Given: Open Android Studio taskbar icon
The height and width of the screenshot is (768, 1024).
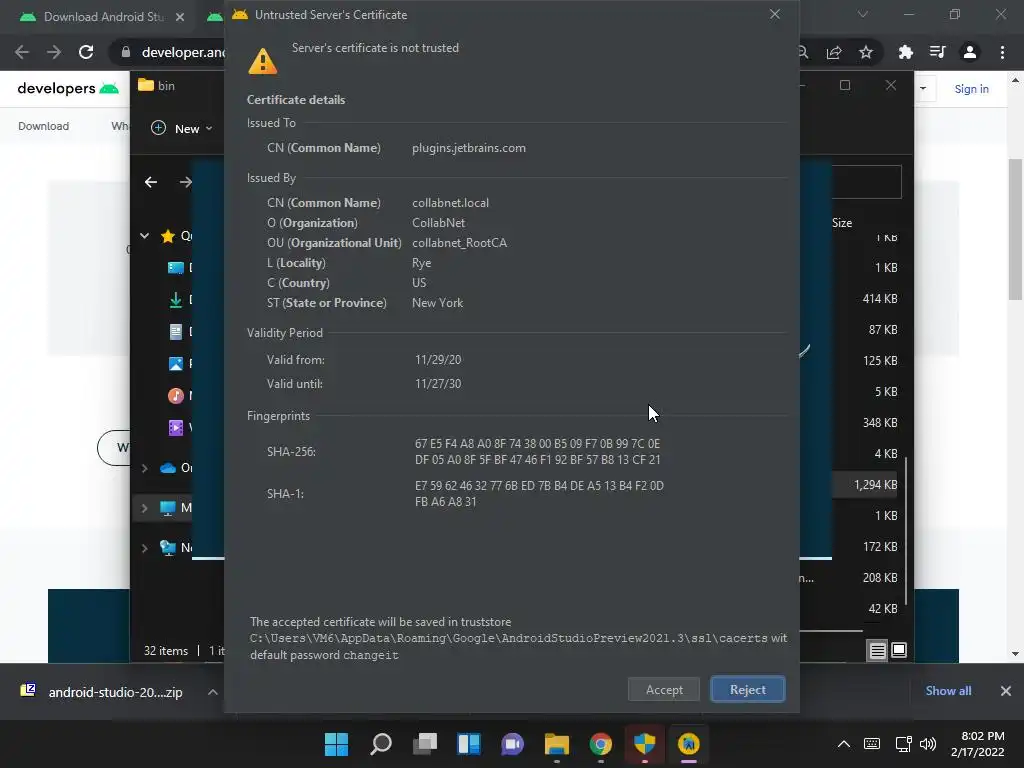Looking at the screenshot, I should pos(688,744).
